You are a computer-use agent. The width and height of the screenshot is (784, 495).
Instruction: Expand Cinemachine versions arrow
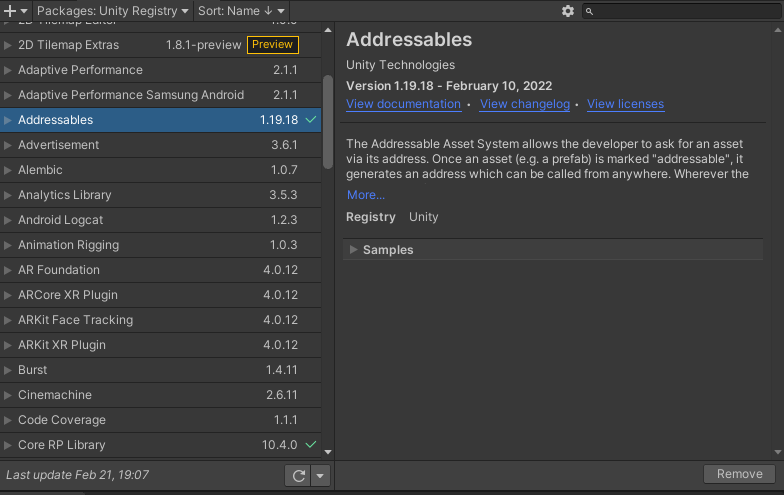pyautogui.click(x=8, y=395)
